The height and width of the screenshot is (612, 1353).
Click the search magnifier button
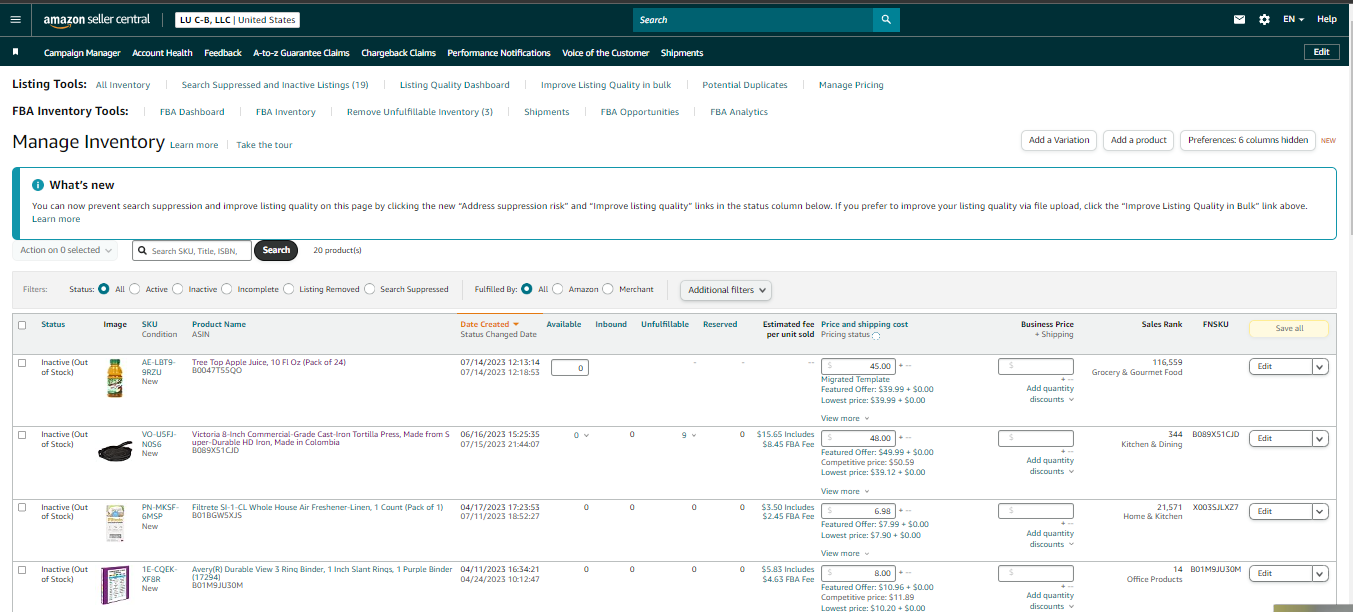pyautogui.click(x=886, y=20)
